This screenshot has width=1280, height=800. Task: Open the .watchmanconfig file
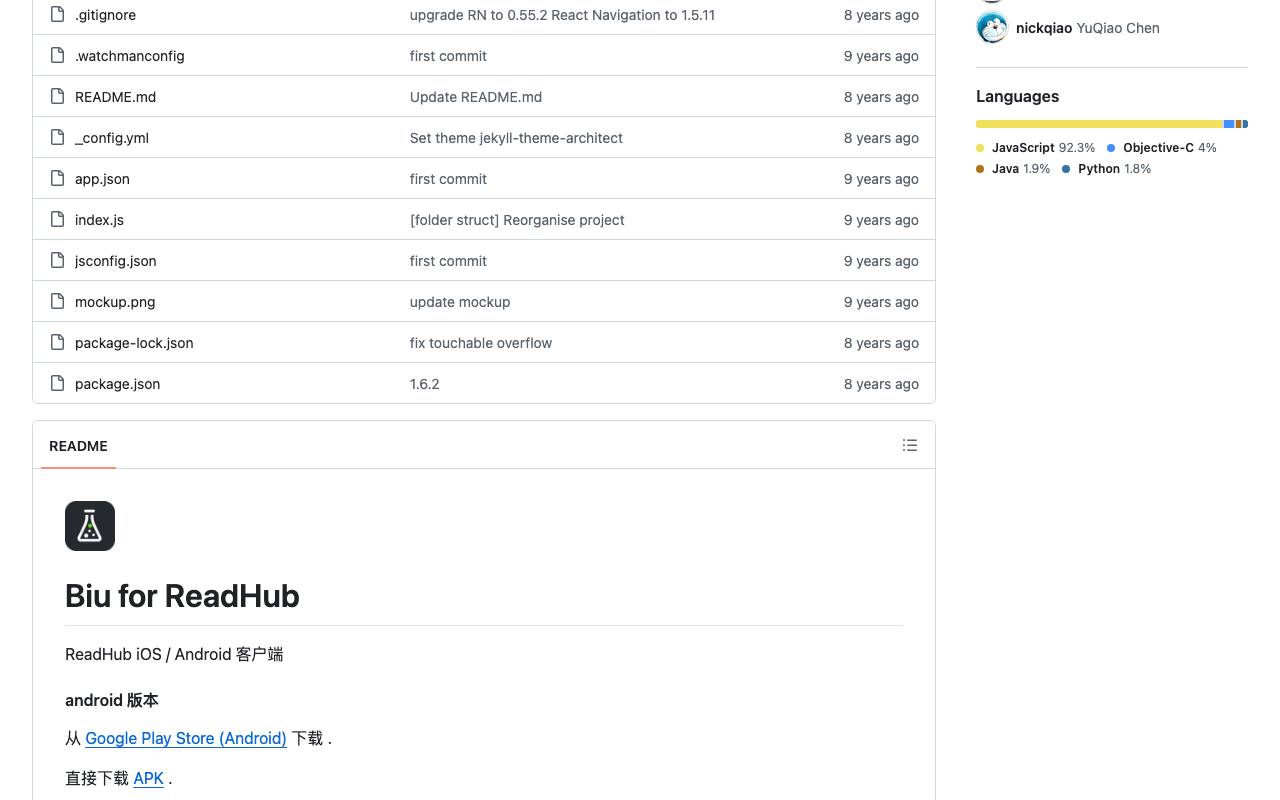pos(130,56)
